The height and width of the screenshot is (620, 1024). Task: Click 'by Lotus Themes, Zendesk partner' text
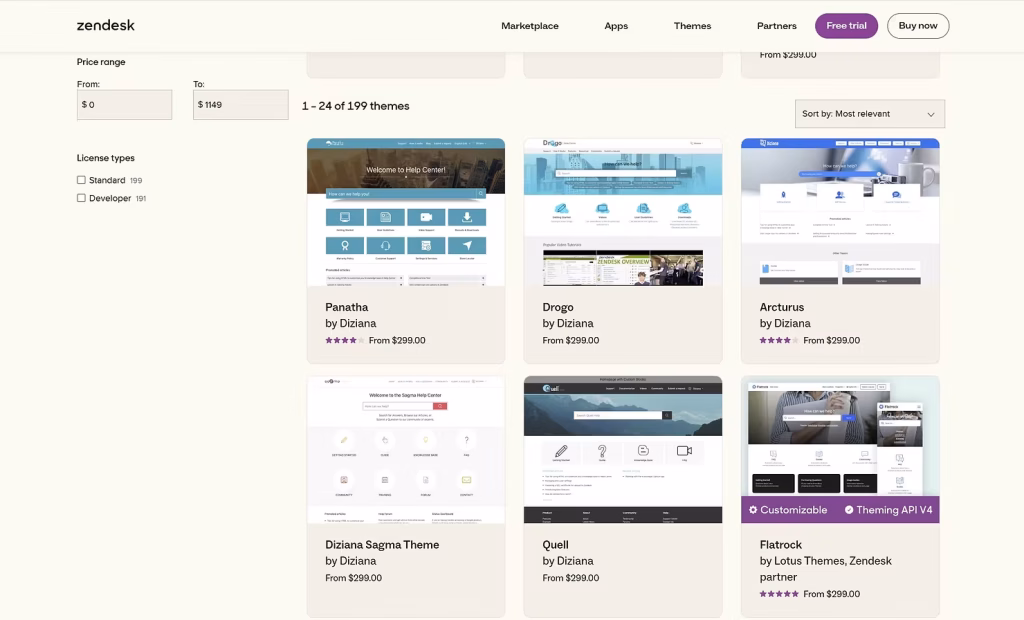tap(825, 569)
